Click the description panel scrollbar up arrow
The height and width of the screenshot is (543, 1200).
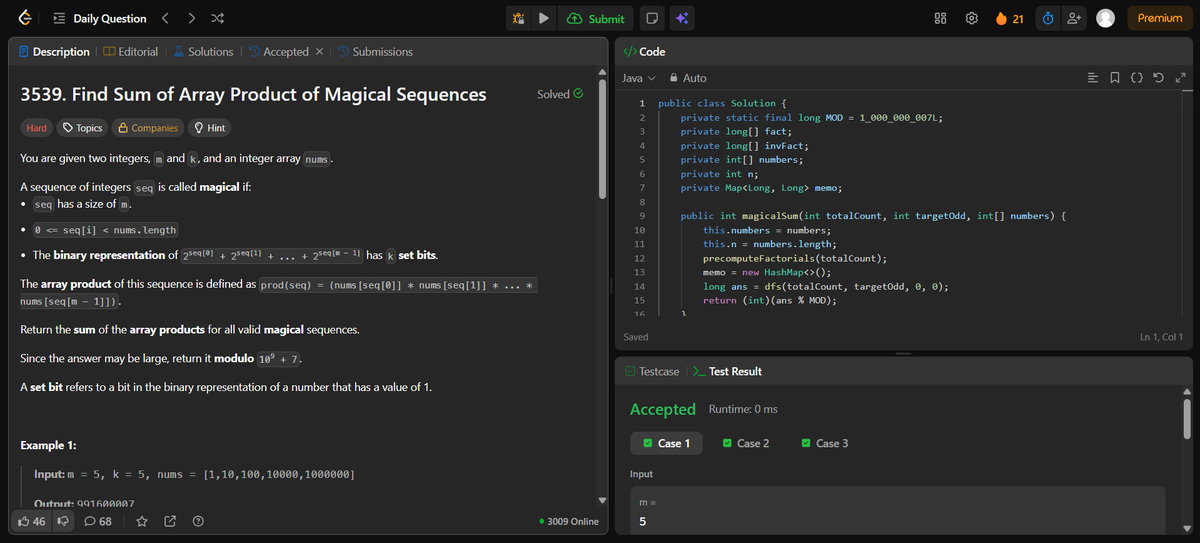pos(602,72)
